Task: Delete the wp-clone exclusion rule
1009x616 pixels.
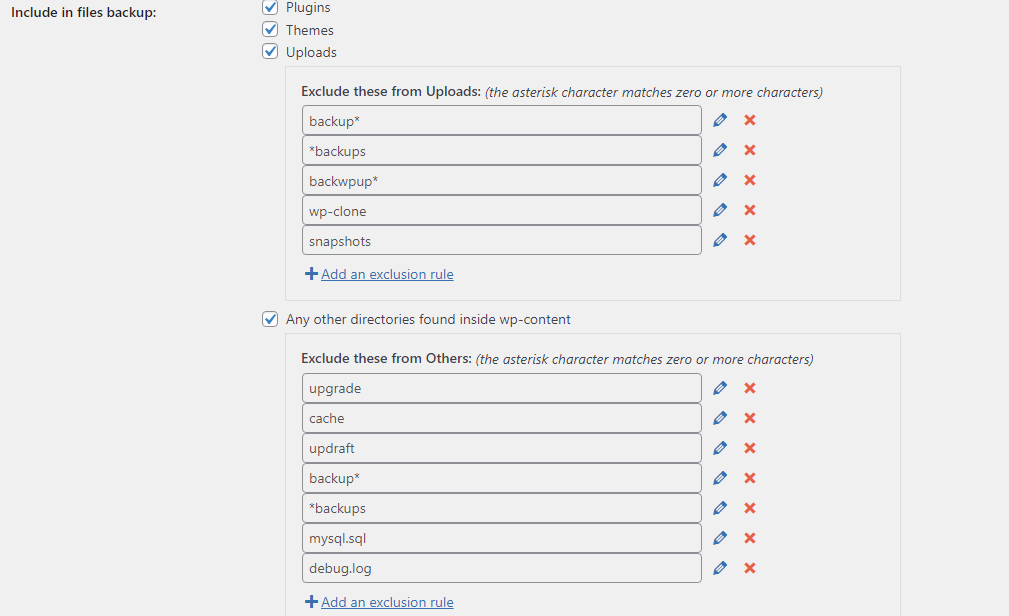Action: coord(750,210)
